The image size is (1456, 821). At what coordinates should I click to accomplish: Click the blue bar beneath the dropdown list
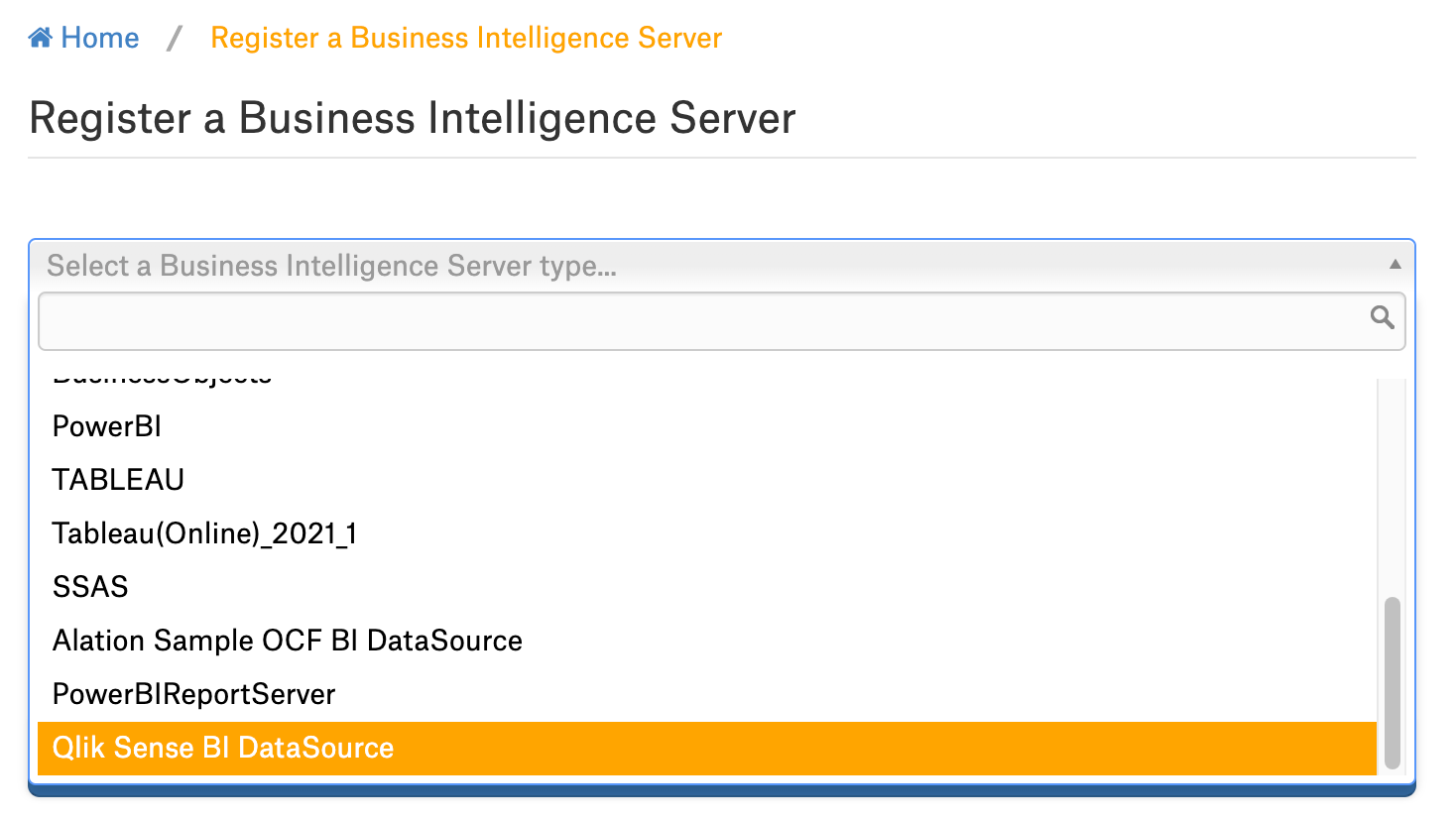tap(721, 791)
